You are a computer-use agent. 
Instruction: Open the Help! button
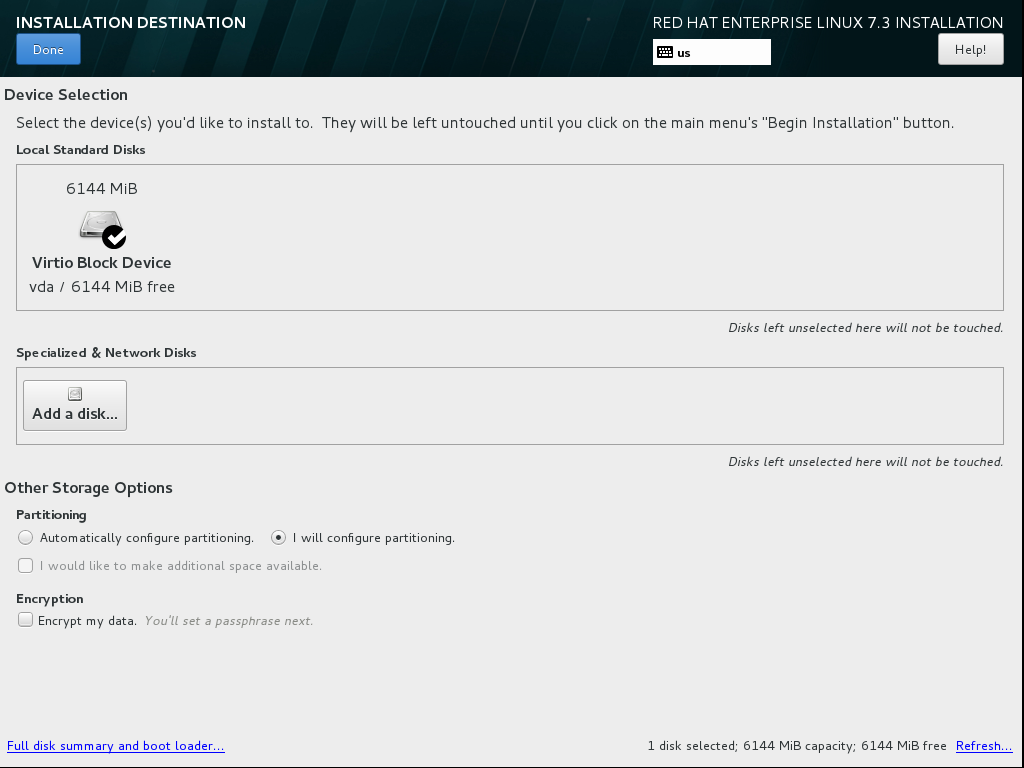(x=970, y=50)
